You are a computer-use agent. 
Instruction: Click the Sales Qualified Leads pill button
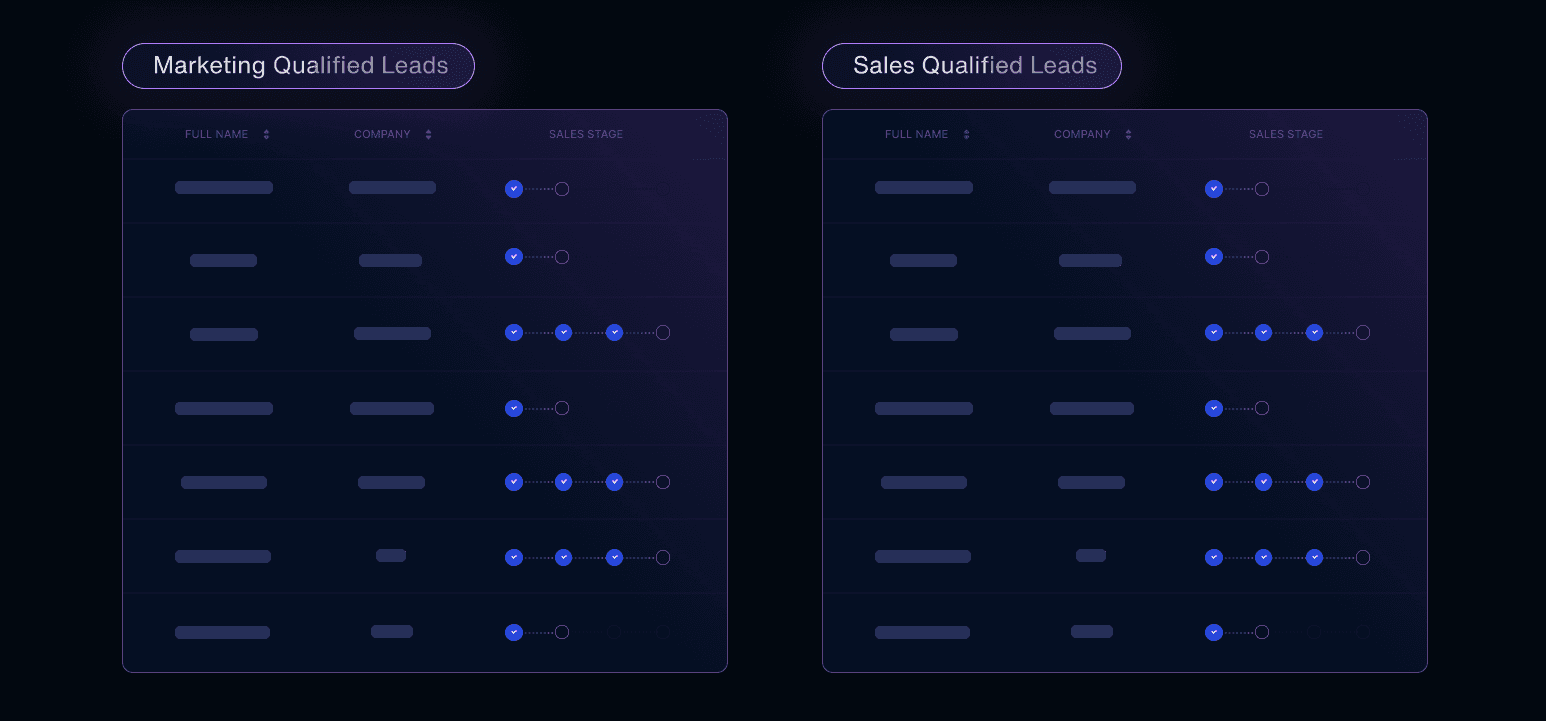(972, 66)
